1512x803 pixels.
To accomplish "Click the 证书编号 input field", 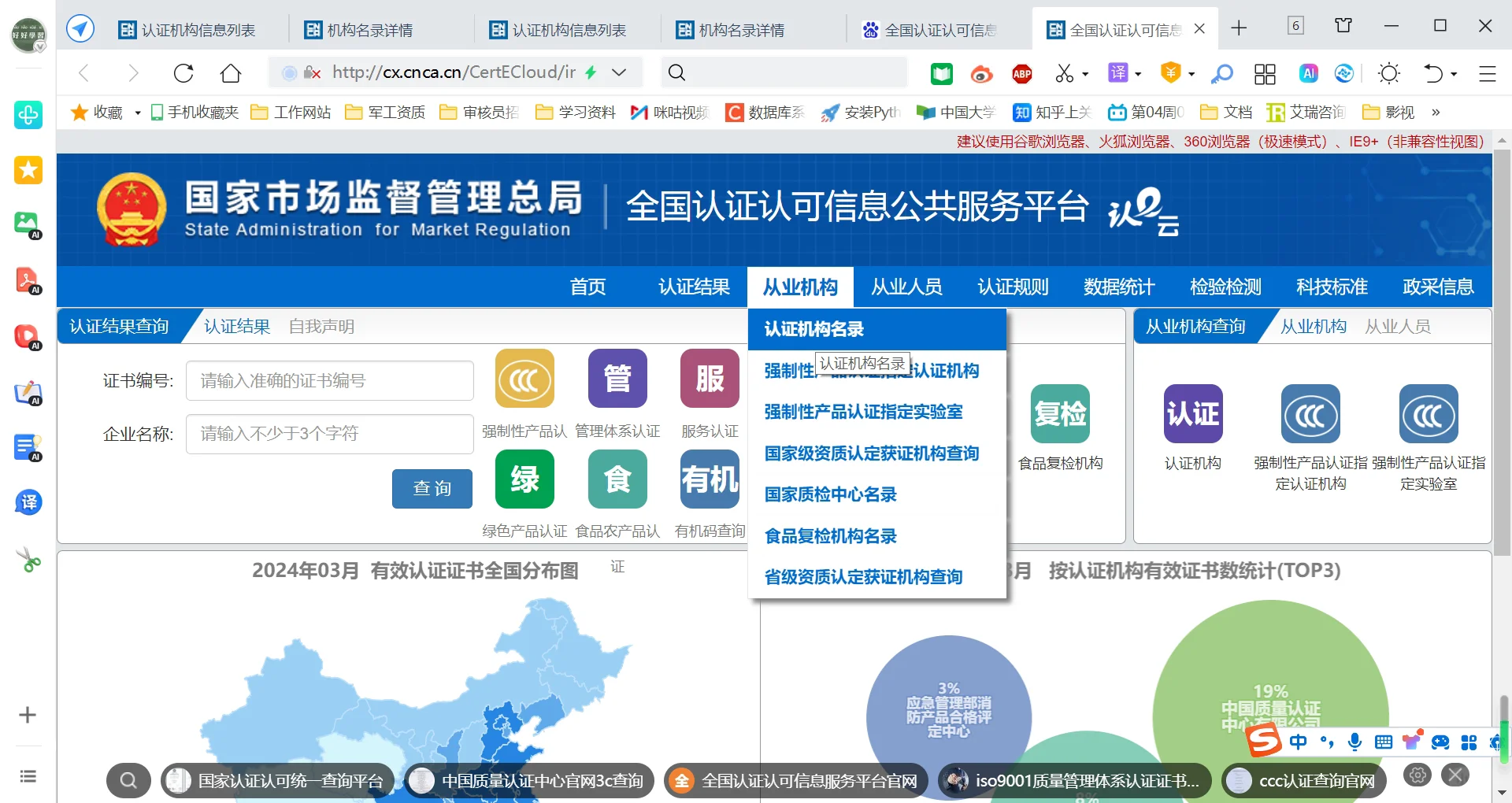I will 329,381.
